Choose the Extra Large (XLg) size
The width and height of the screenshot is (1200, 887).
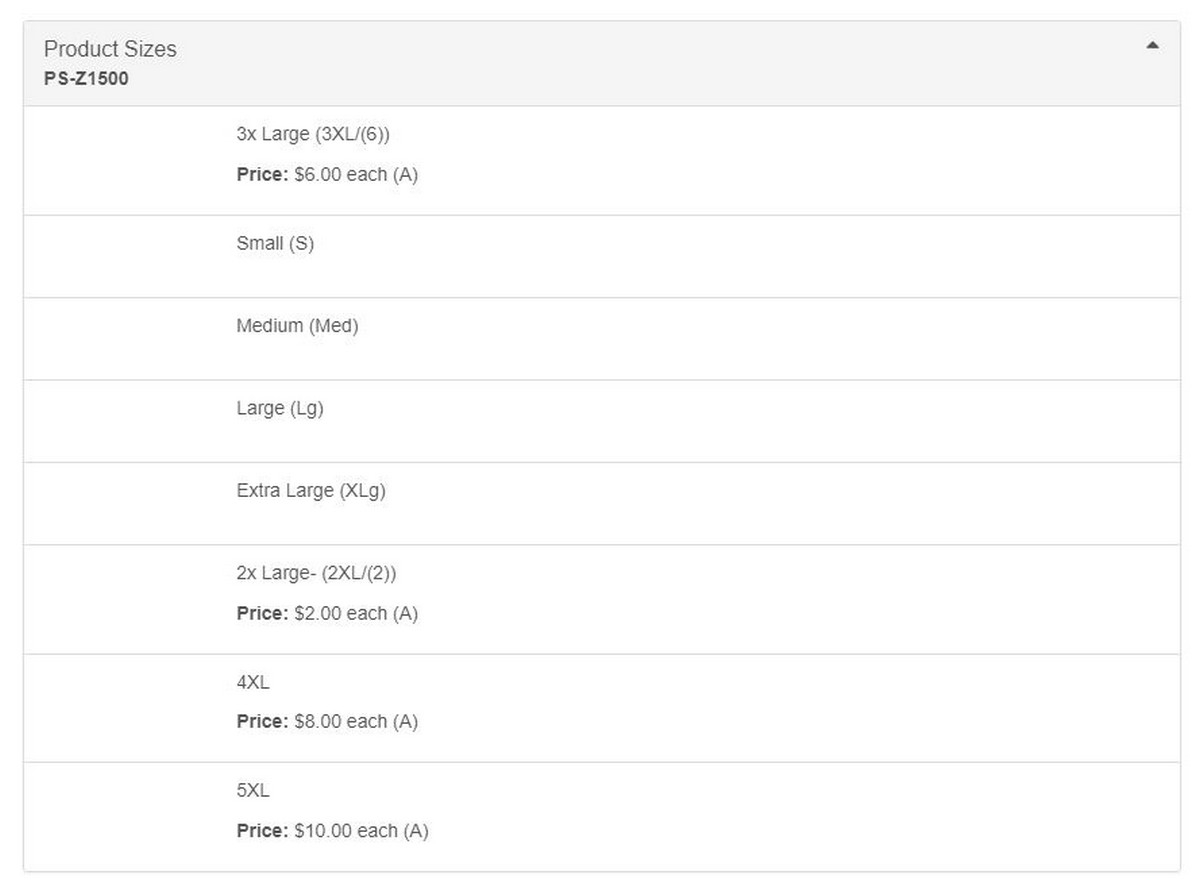click(x=311, y=491)
